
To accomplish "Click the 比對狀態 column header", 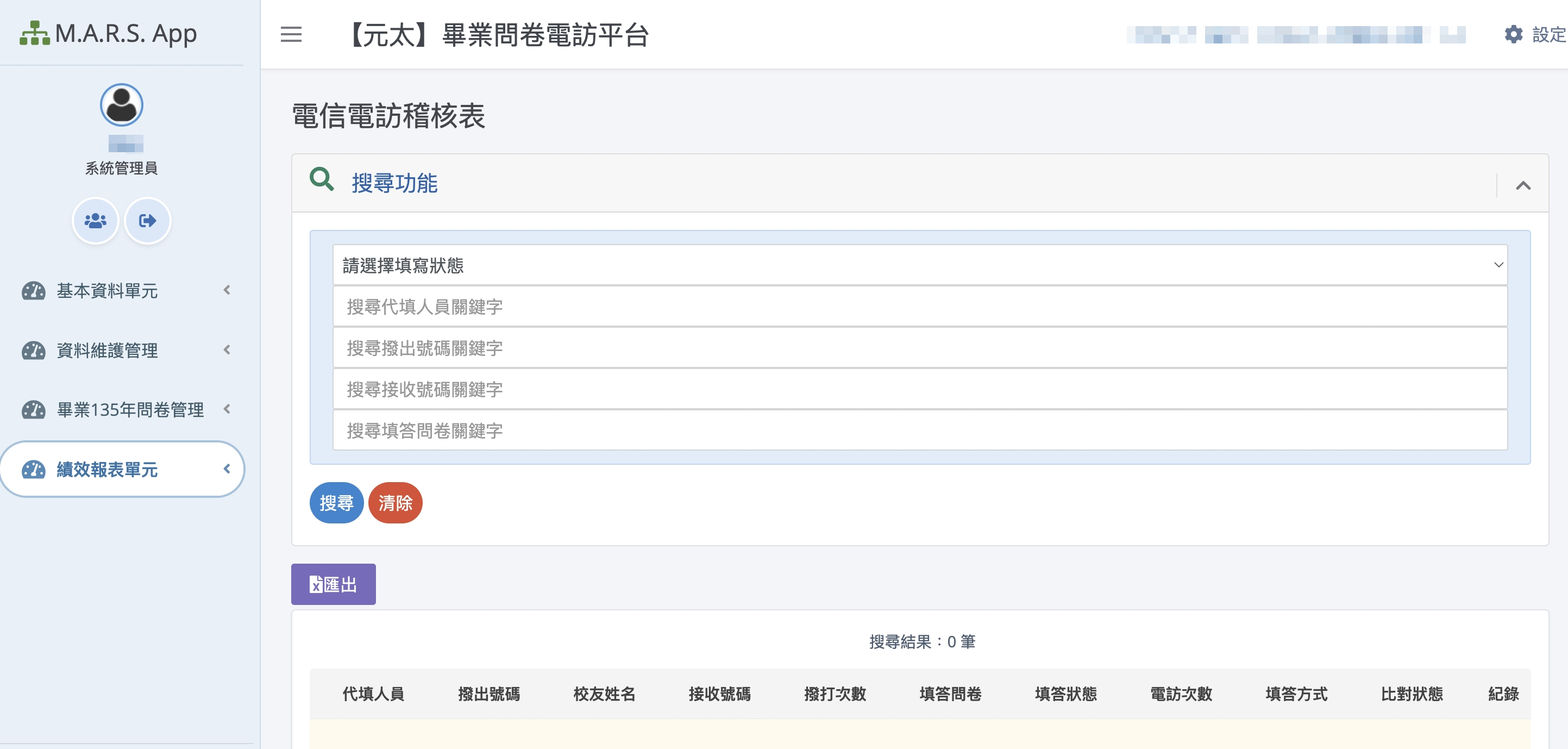I will click(x=1412, y=694).
